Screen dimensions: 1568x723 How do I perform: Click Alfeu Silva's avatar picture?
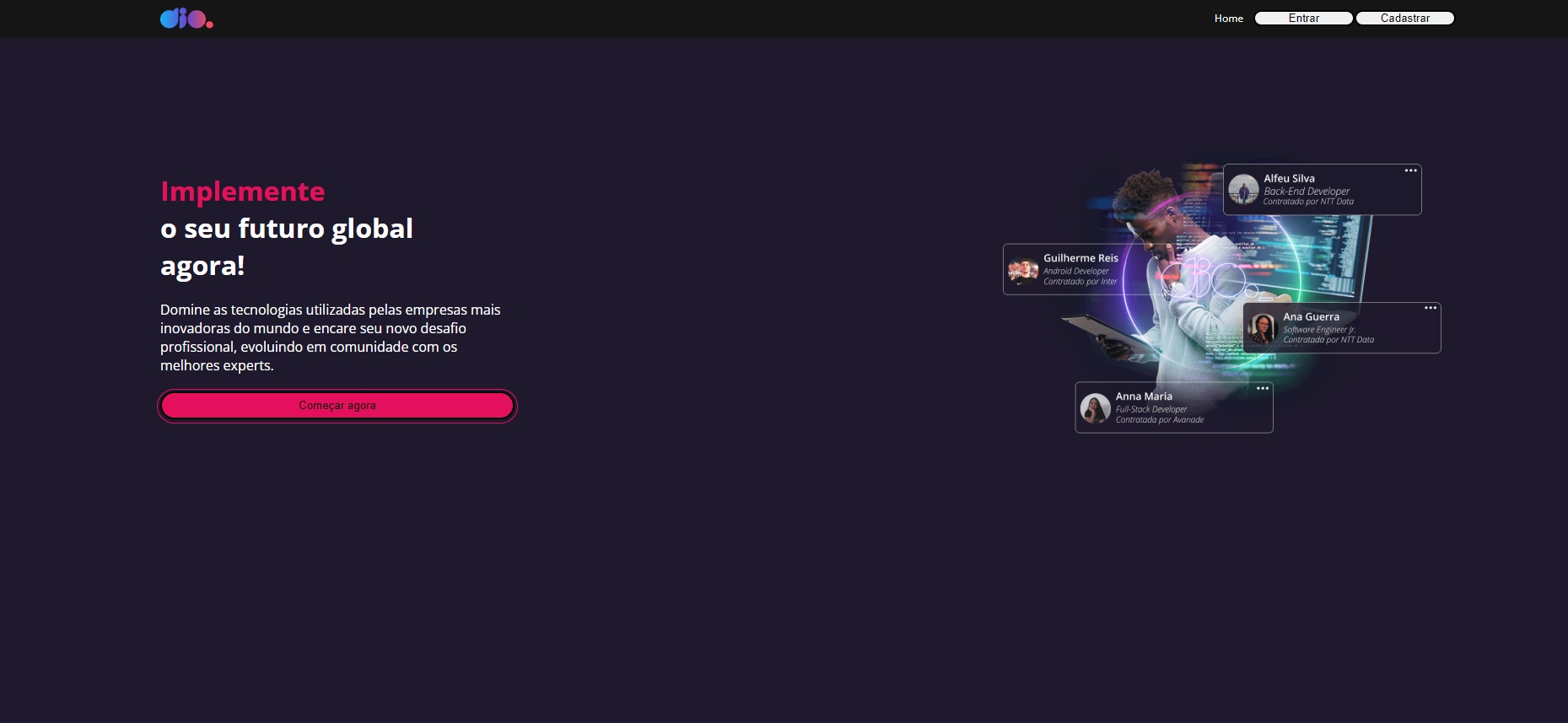(1243, 189)
